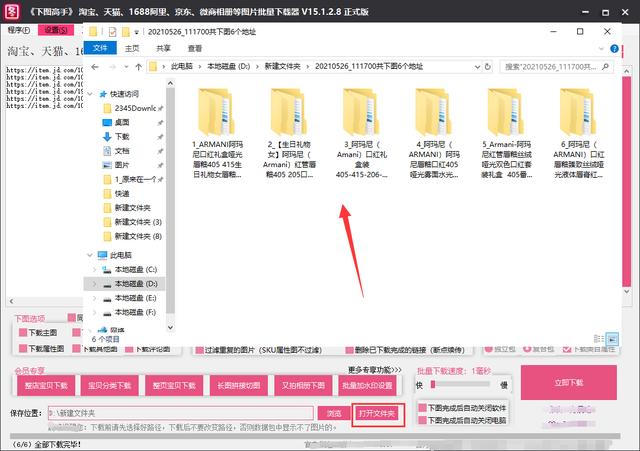This screenshot has width=640, height=451.
Task: Click the 下图高手 app logo icon
Action: click(11, 11)
